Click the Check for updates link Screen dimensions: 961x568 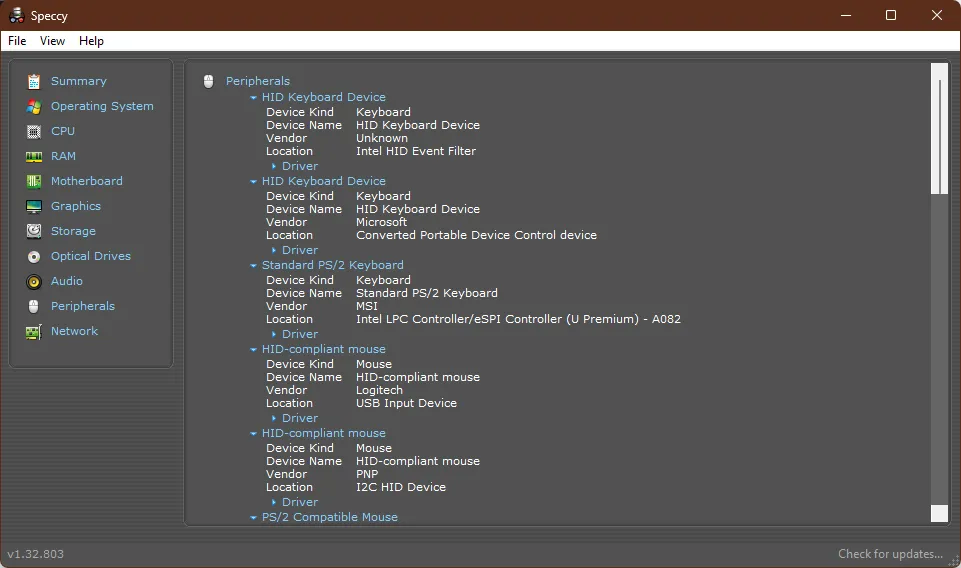[890, 554]
